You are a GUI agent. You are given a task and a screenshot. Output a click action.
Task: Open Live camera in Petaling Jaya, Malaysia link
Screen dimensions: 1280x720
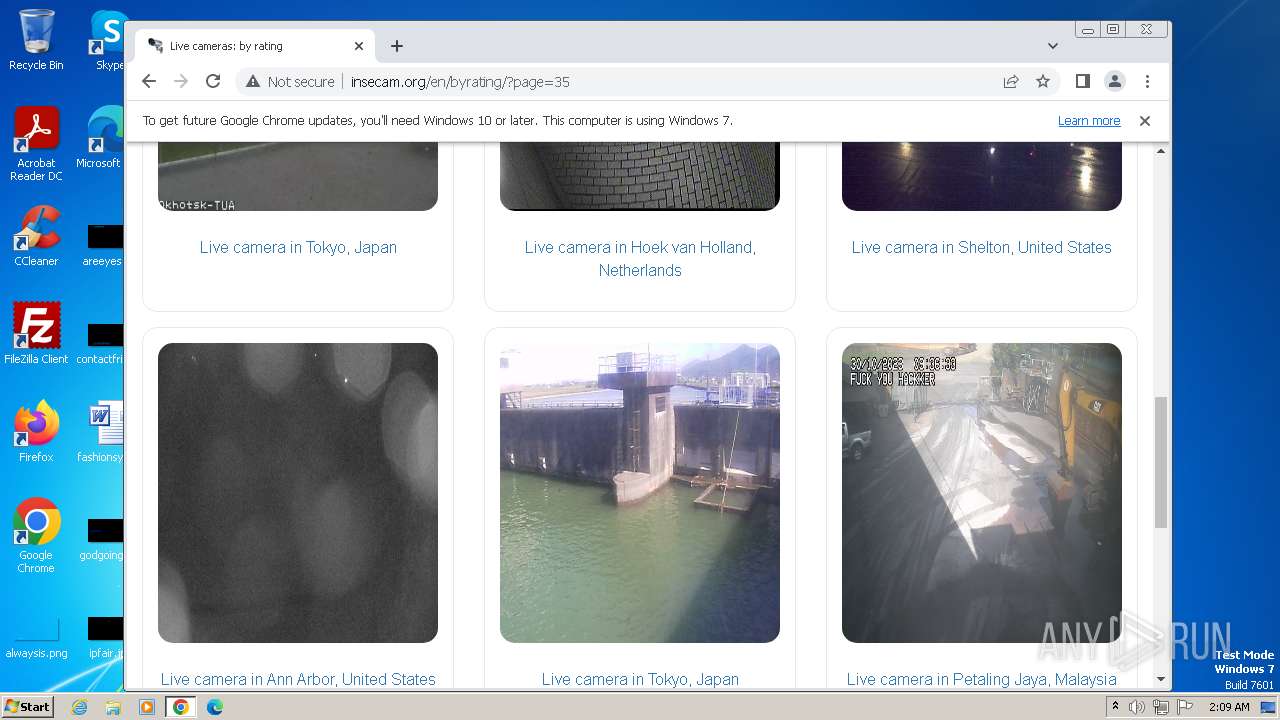[x=982, y=679]
